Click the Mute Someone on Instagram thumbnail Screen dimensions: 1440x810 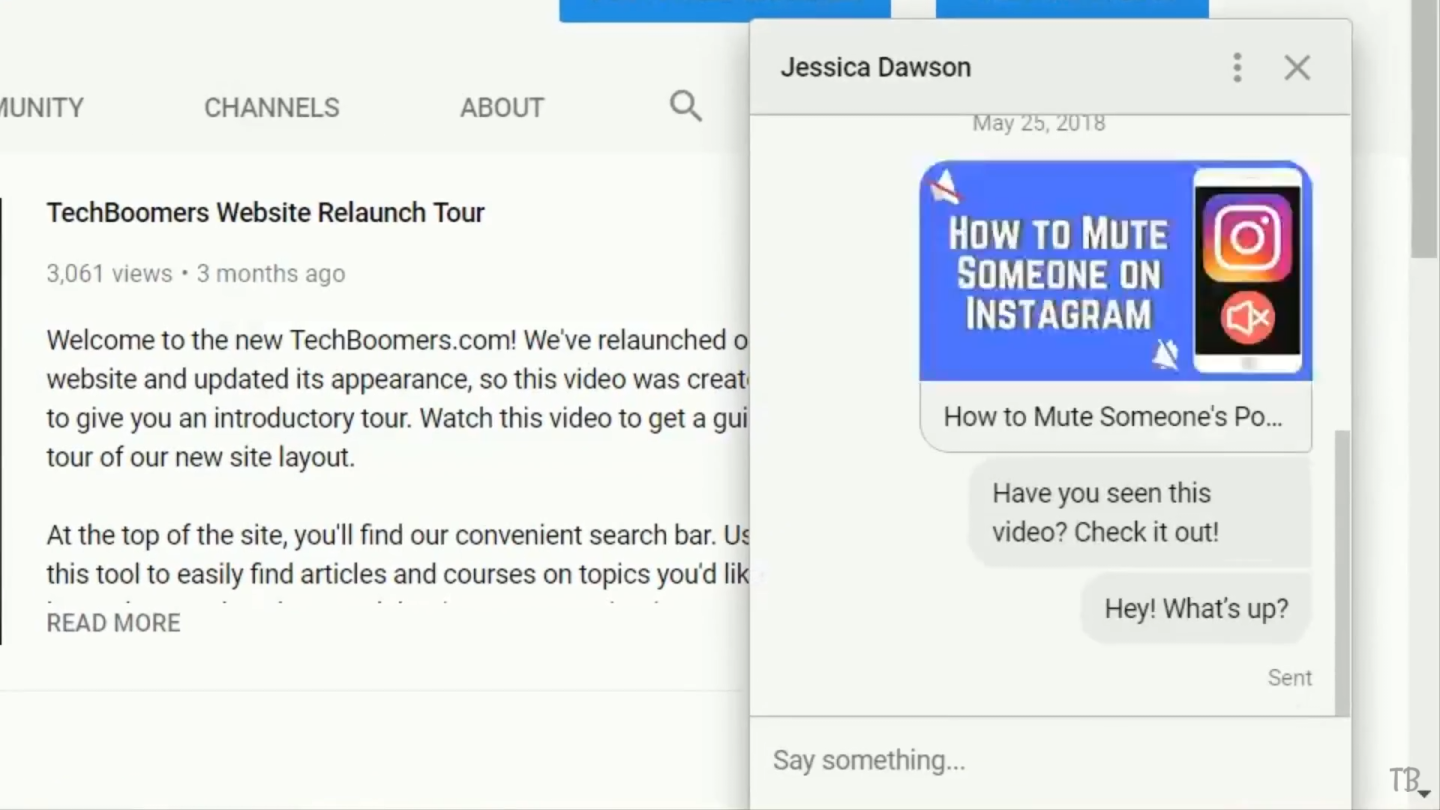click(x=1115, y=271)
